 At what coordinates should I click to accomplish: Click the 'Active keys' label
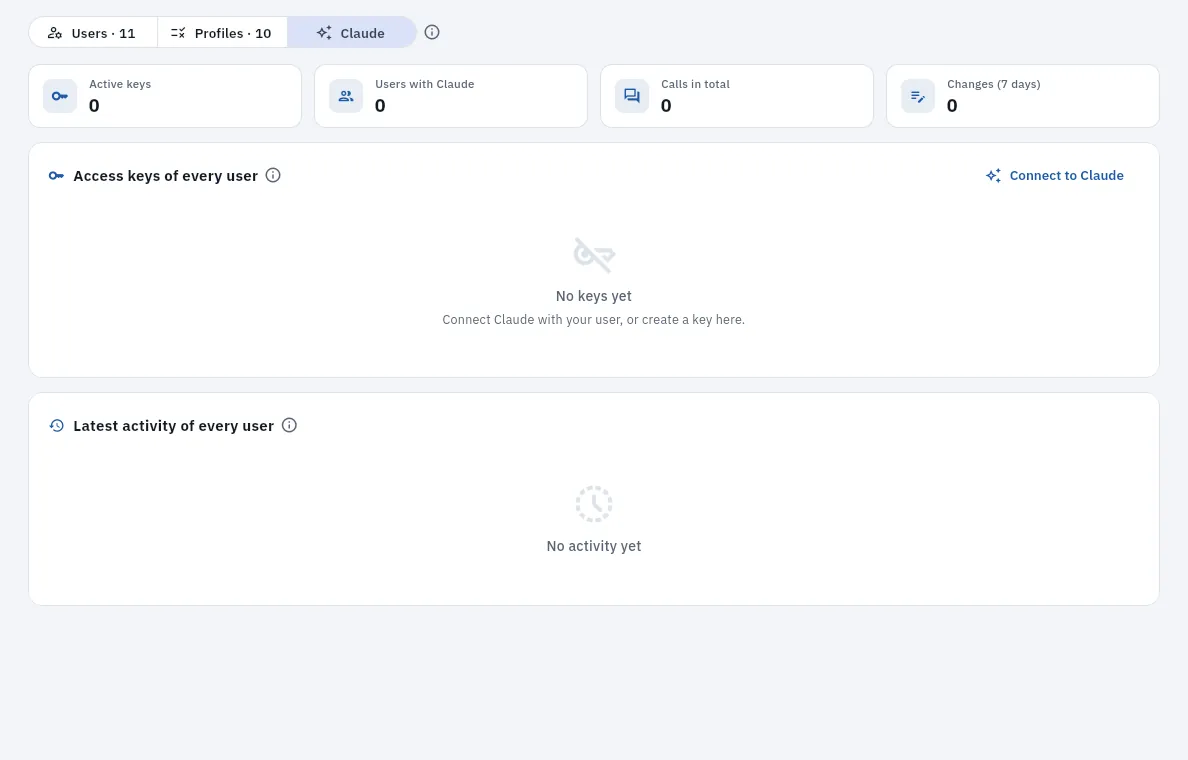pyautogui.click(x=120, y=84)
